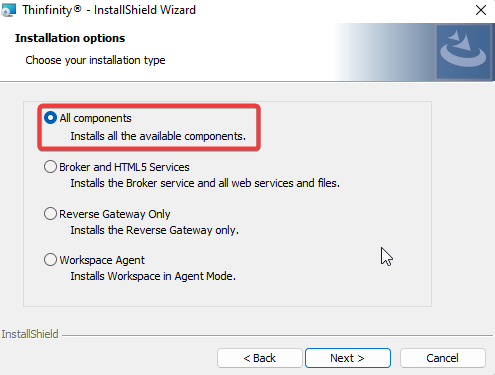Viewport: 495px width, 375px height.
Task: Close the InstallShield Wizard window
Action: click(481, 10)
